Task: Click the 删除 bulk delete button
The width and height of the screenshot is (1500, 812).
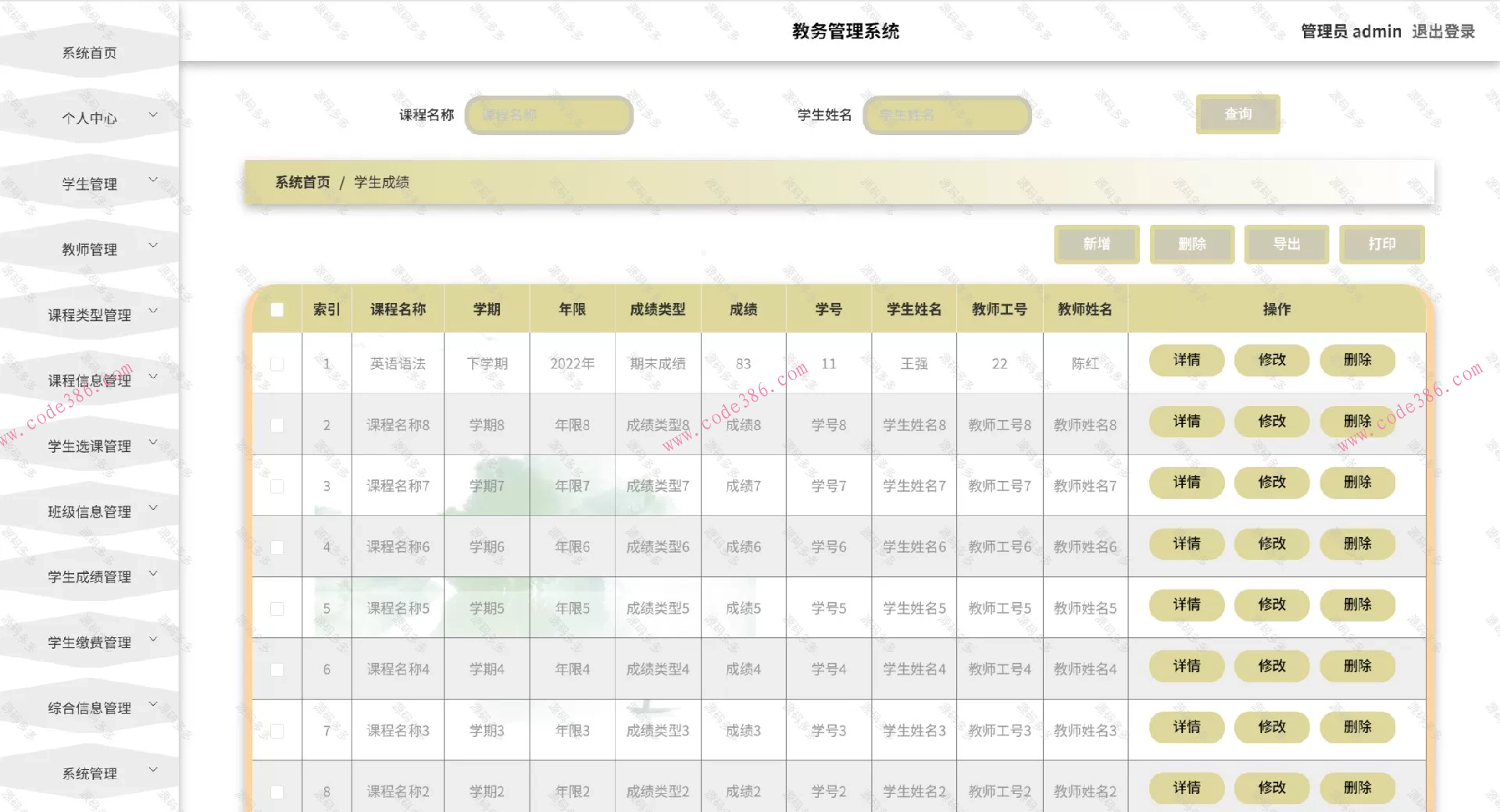Action: tap(1191, 244)
